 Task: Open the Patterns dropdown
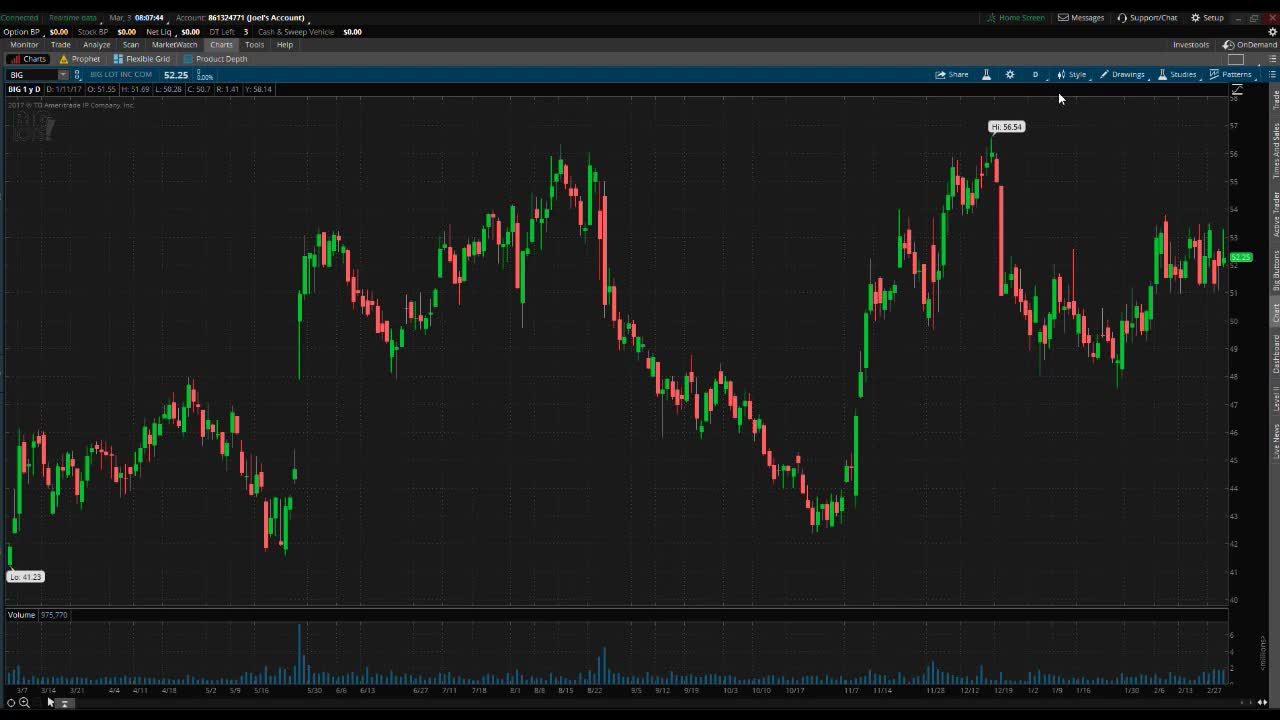coord(1231,75)
